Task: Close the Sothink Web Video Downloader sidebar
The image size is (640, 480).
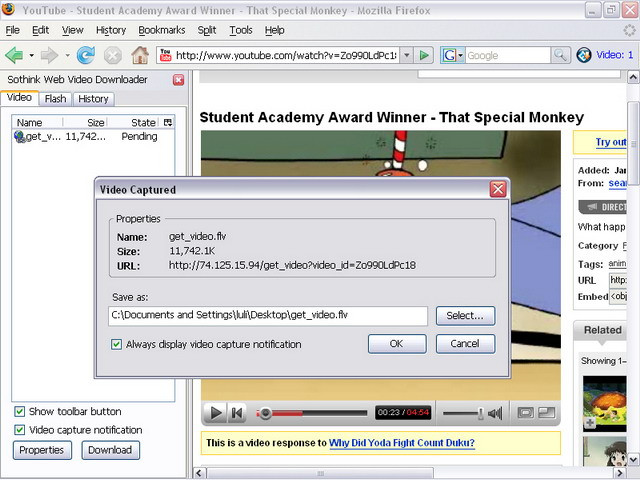Action: (178, 80)
